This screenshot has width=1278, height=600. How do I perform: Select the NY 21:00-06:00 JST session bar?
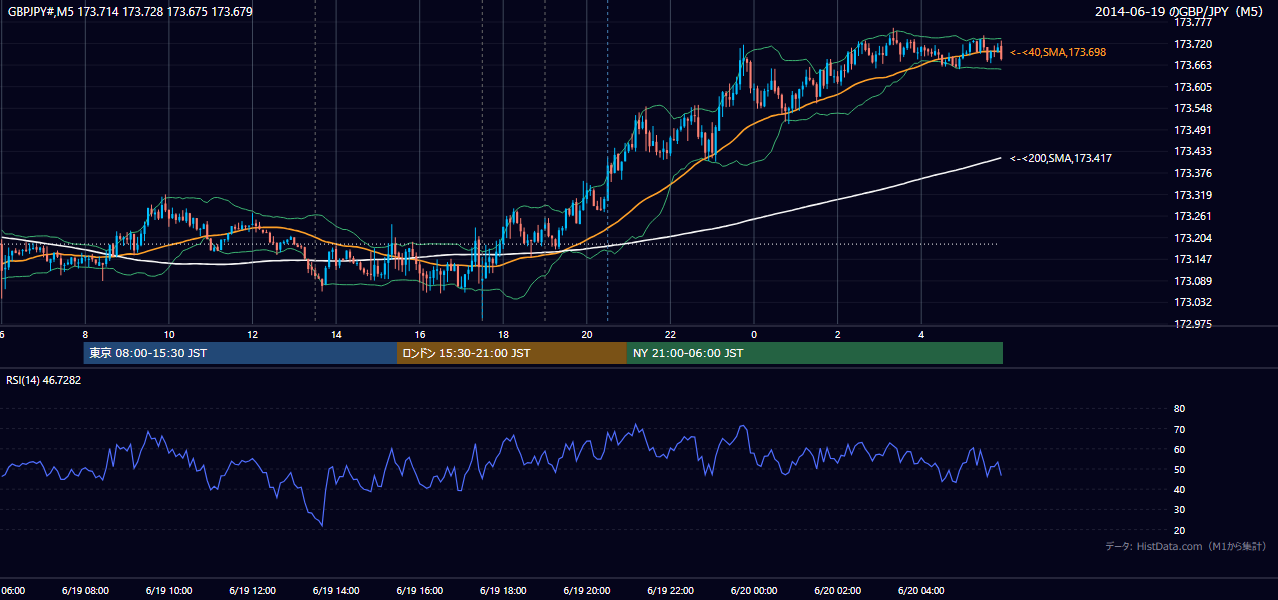point(815,353)
